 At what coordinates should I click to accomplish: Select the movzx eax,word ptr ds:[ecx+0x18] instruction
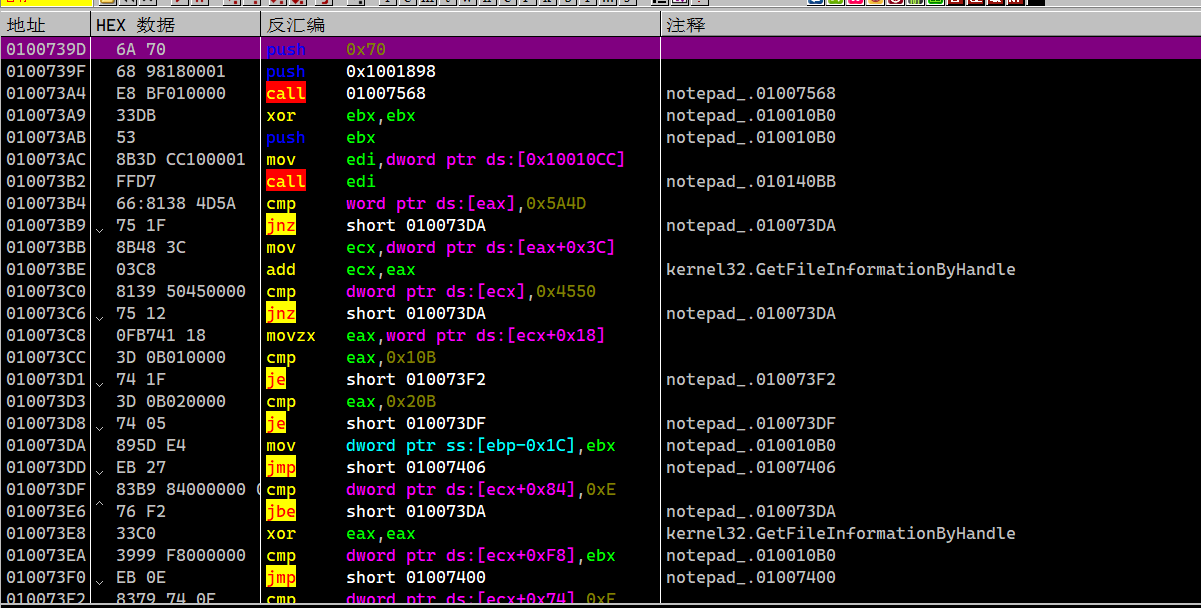pos(435,336)
